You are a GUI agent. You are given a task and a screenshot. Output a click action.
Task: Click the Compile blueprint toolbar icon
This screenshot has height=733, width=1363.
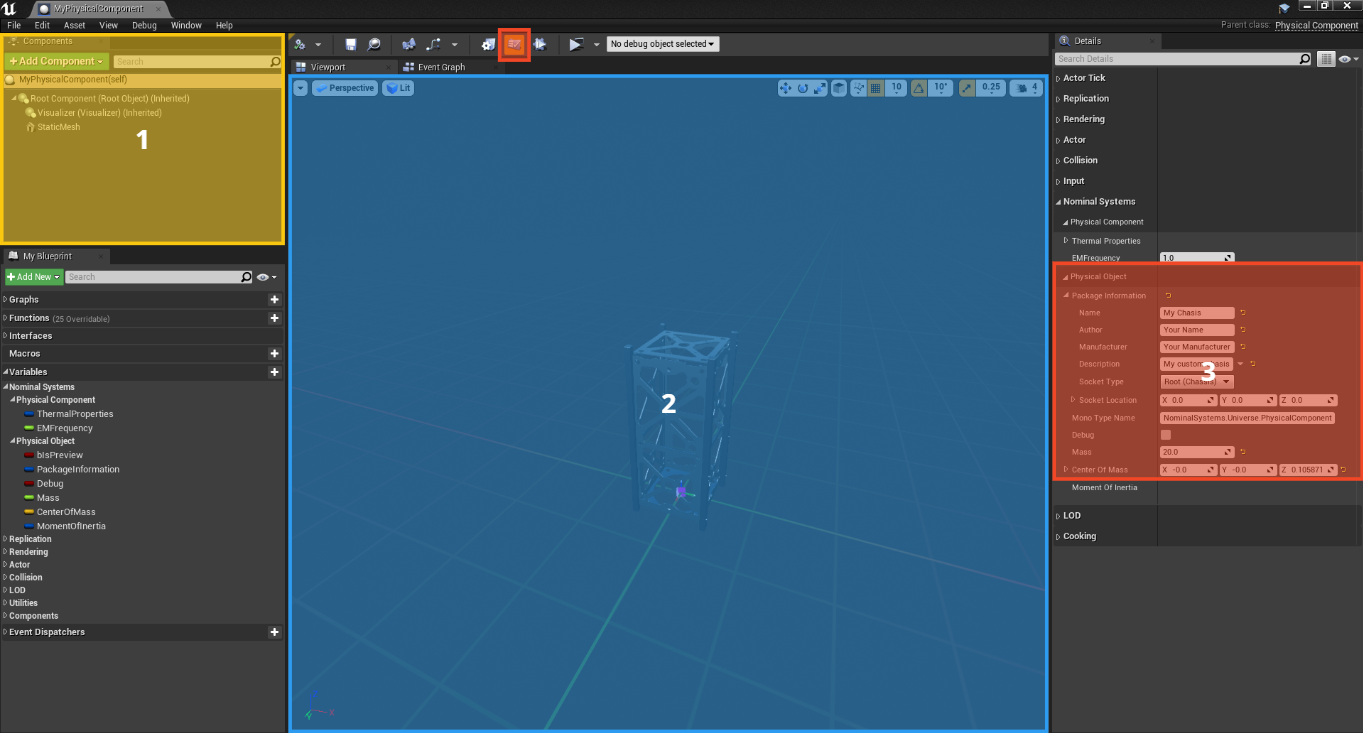299,44
